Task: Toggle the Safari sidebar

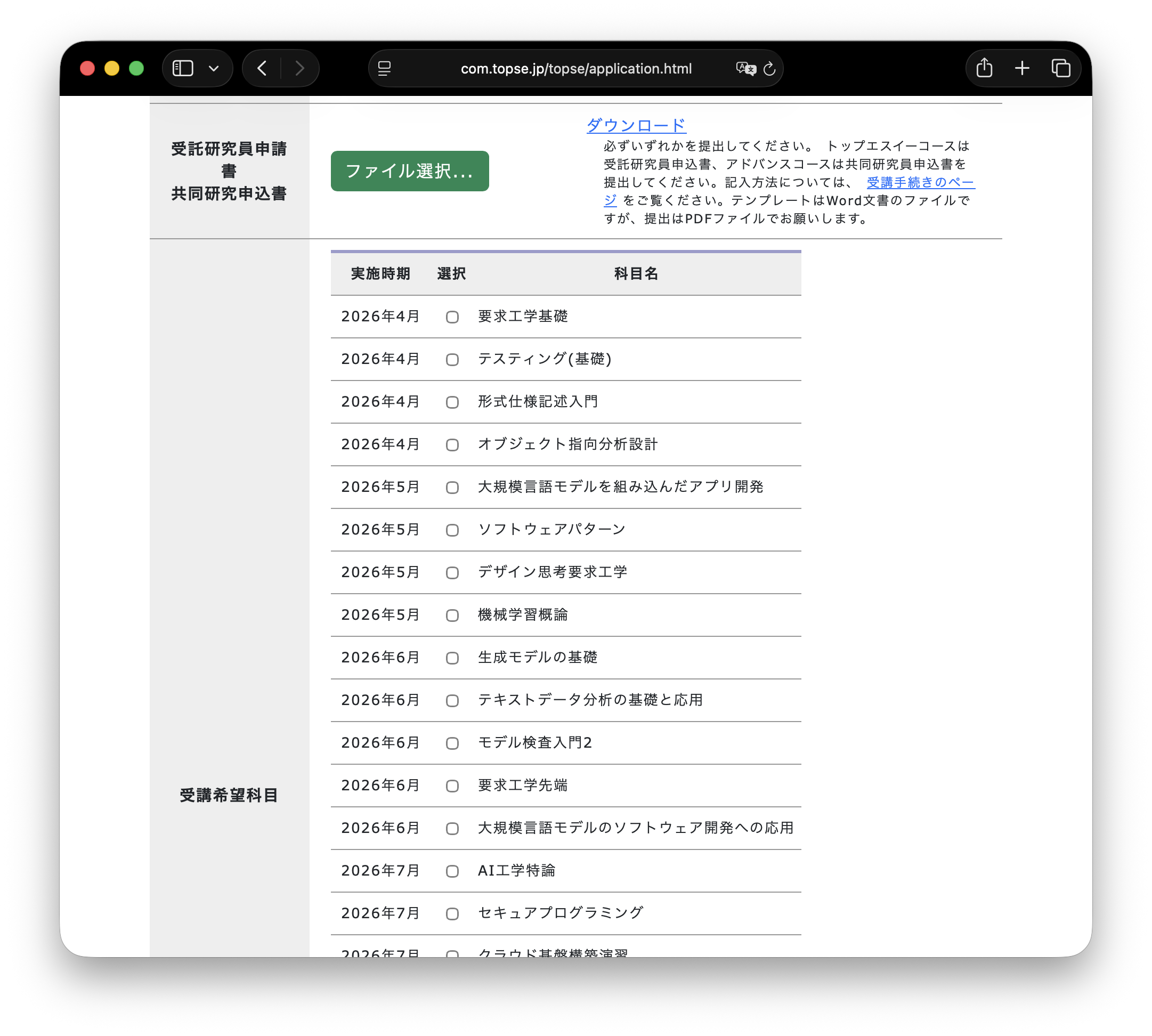Action: point(183,68)
